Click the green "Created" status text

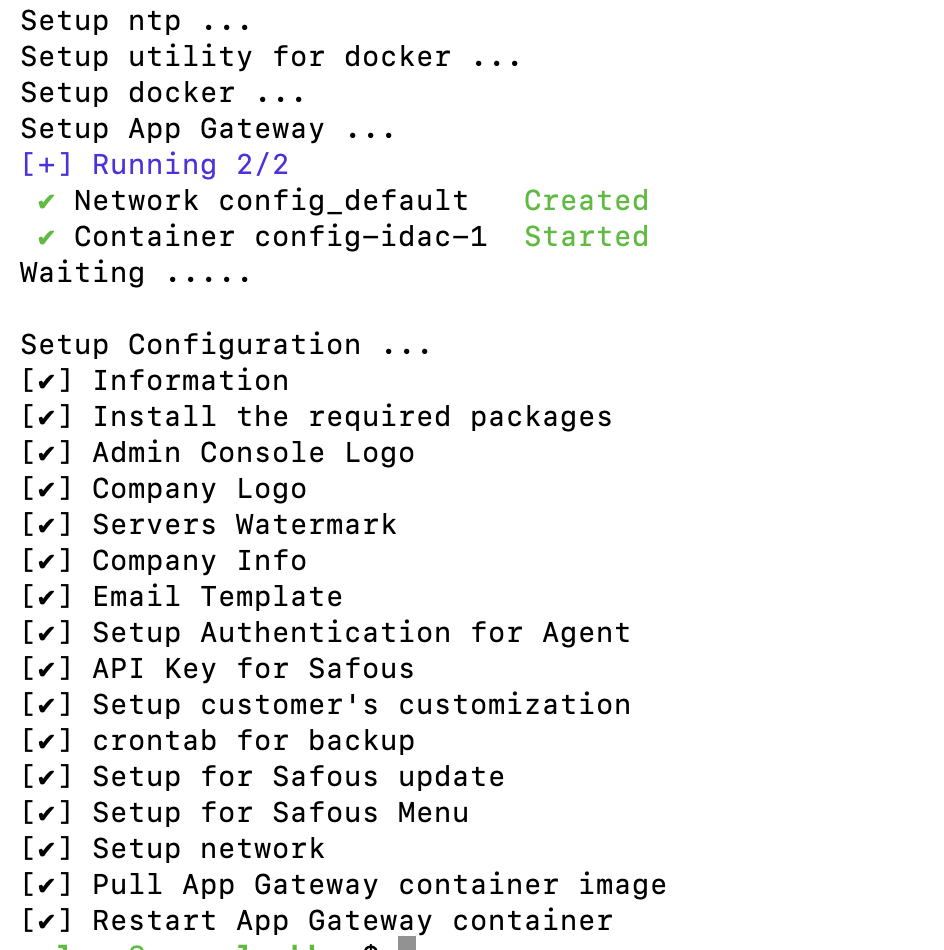coord(586,201)
